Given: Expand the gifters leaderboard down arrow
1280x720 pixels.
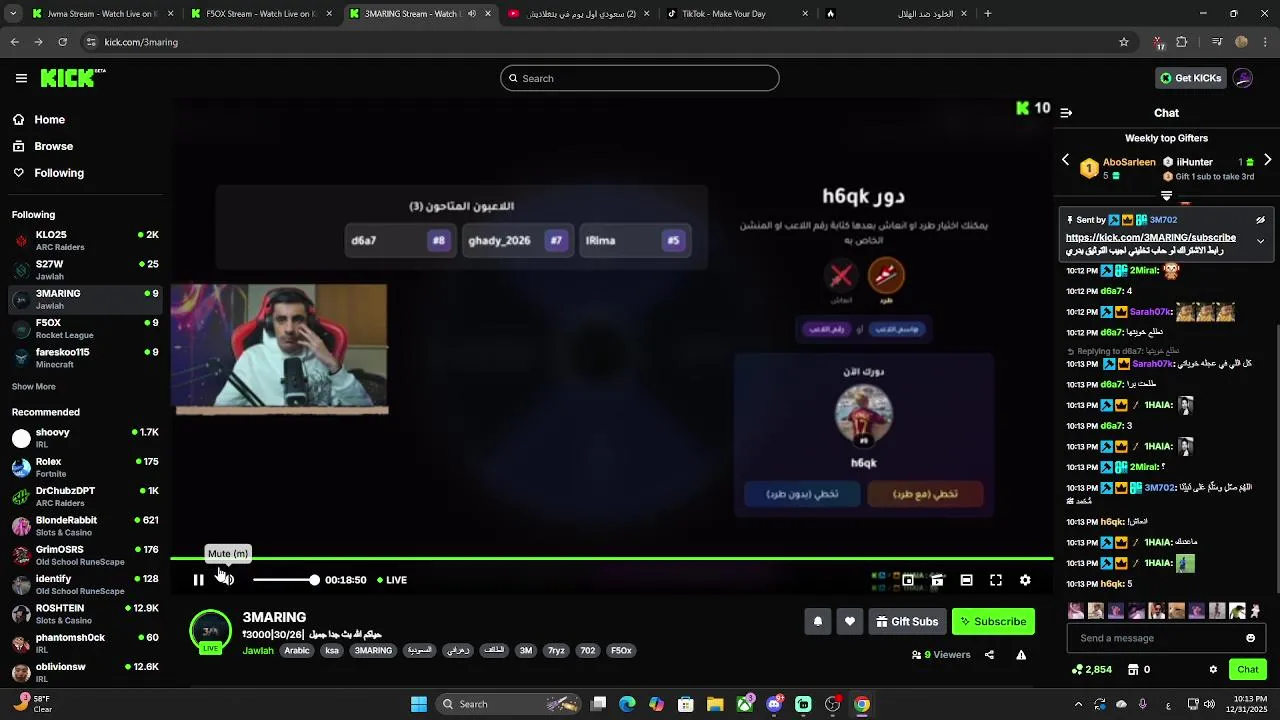Looking at the screenshot, I should [1166, 196].
